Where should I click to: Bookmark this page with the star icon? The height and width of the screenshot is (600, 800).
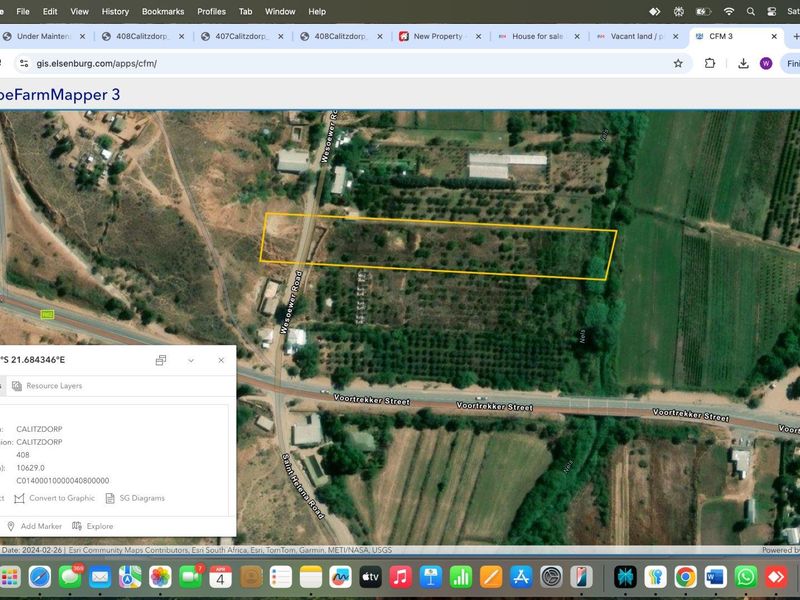point(677,61)
